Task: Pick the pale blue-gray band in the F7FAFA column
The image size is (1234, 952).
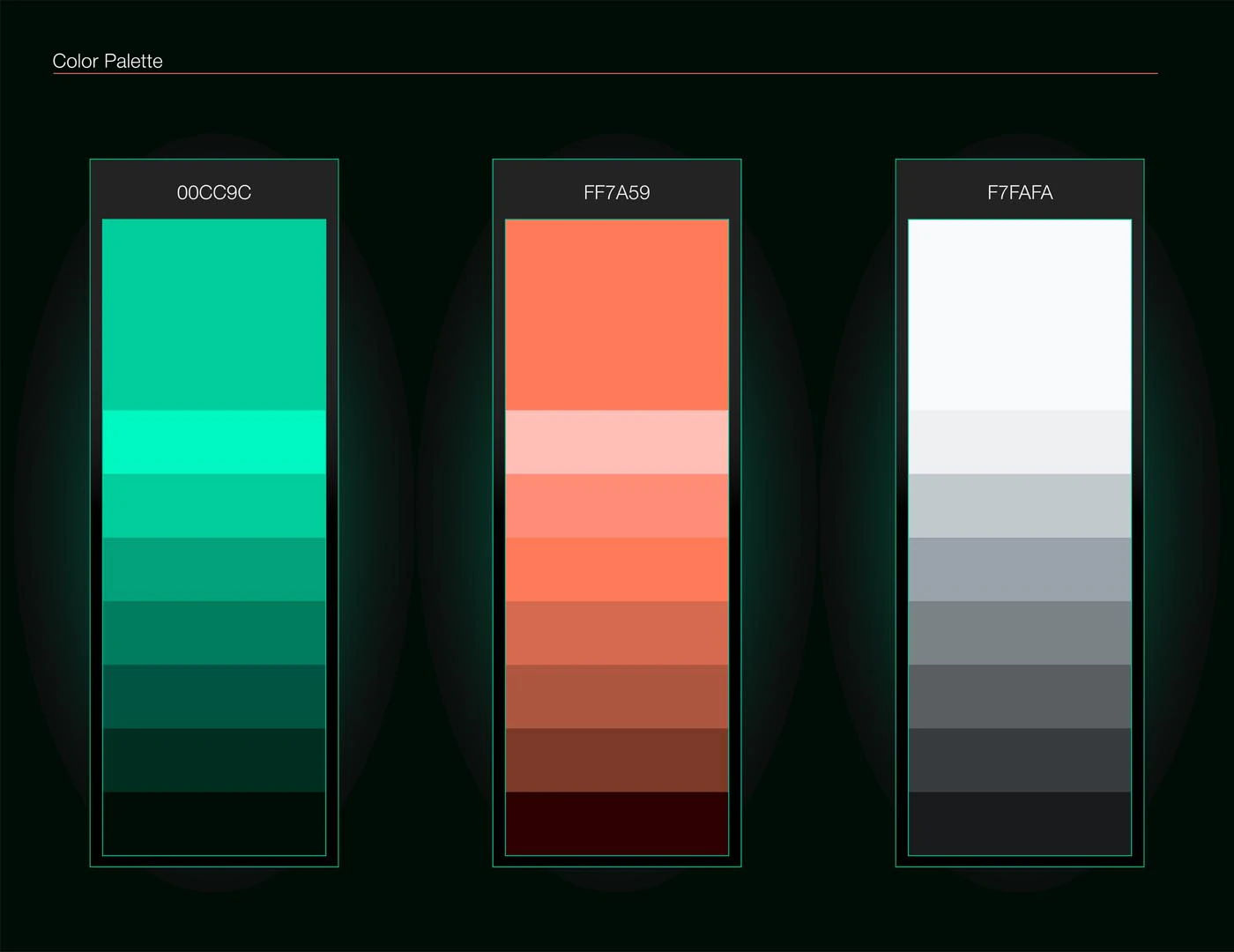Action: (1020, 506)
